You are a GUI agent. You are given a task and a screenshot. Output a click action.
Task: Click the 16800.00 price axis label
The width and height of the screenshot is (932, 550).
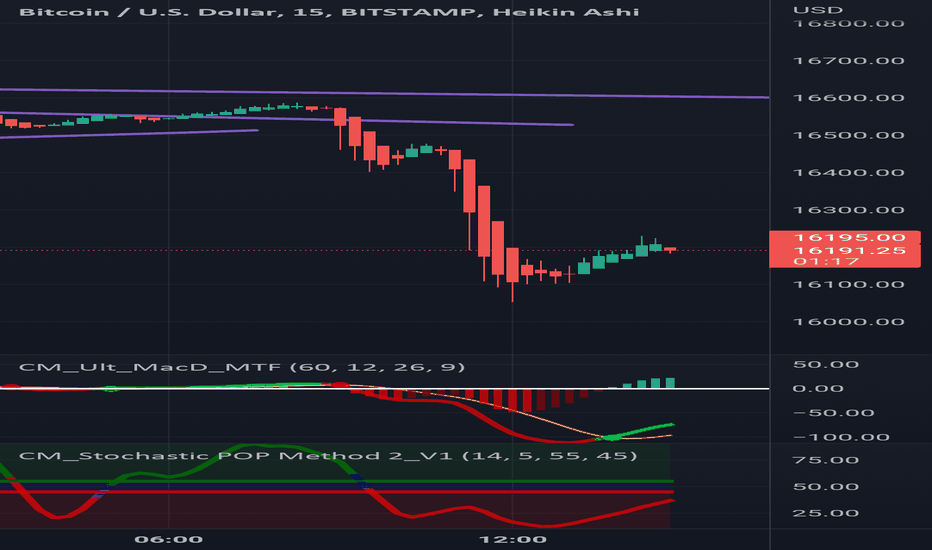tap(849, 24)
